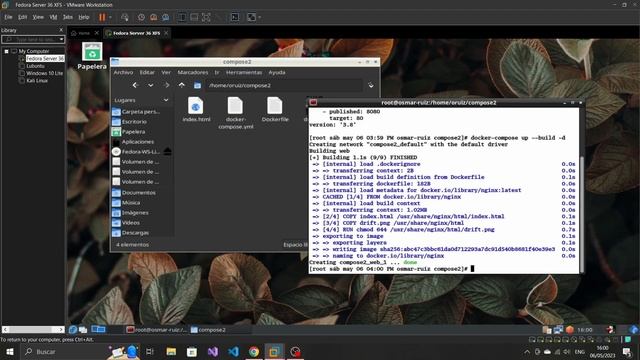
Task: Open the VMware Help menu
Action: point(84,17)
